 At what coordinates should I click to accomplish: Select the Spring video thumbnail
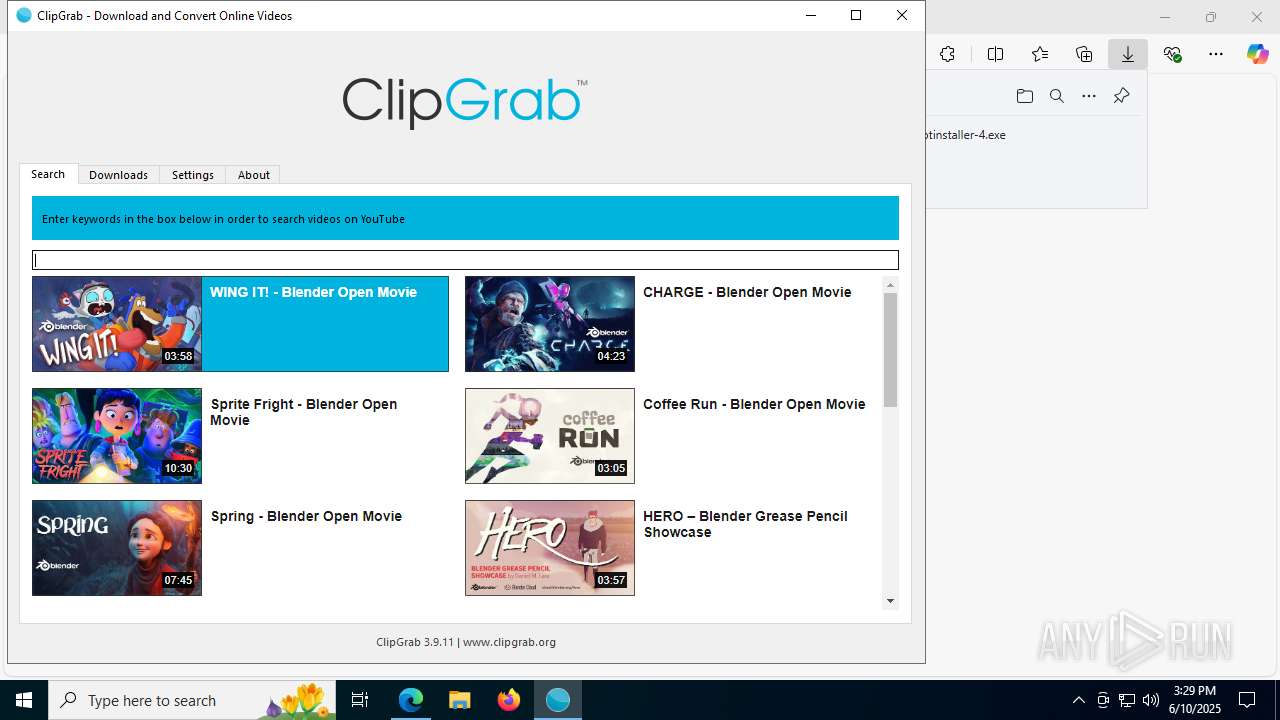(117, 548)
